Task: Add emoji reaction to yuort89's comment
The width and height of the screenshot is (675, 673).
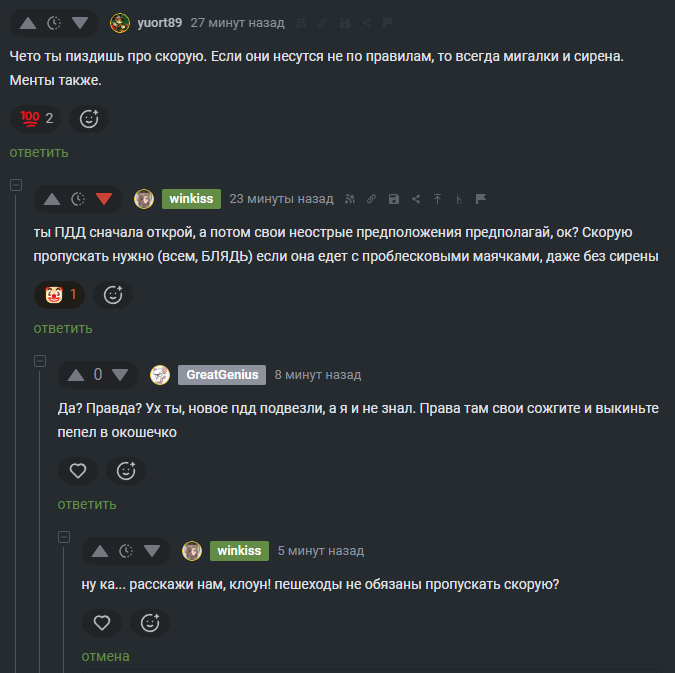Action: pos(89,119)
